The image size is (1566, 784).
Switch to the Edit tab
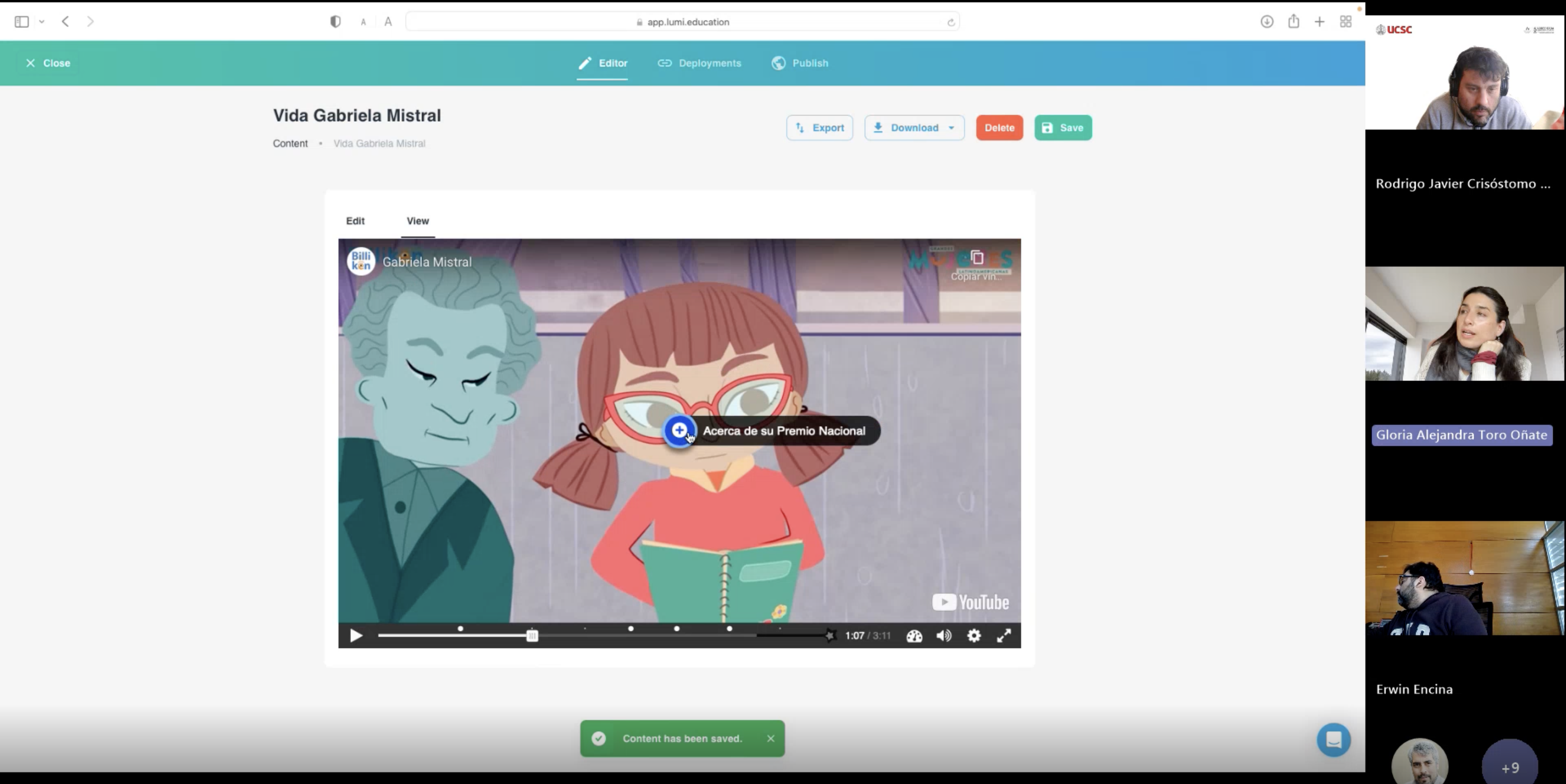click(x=355, y=221)
